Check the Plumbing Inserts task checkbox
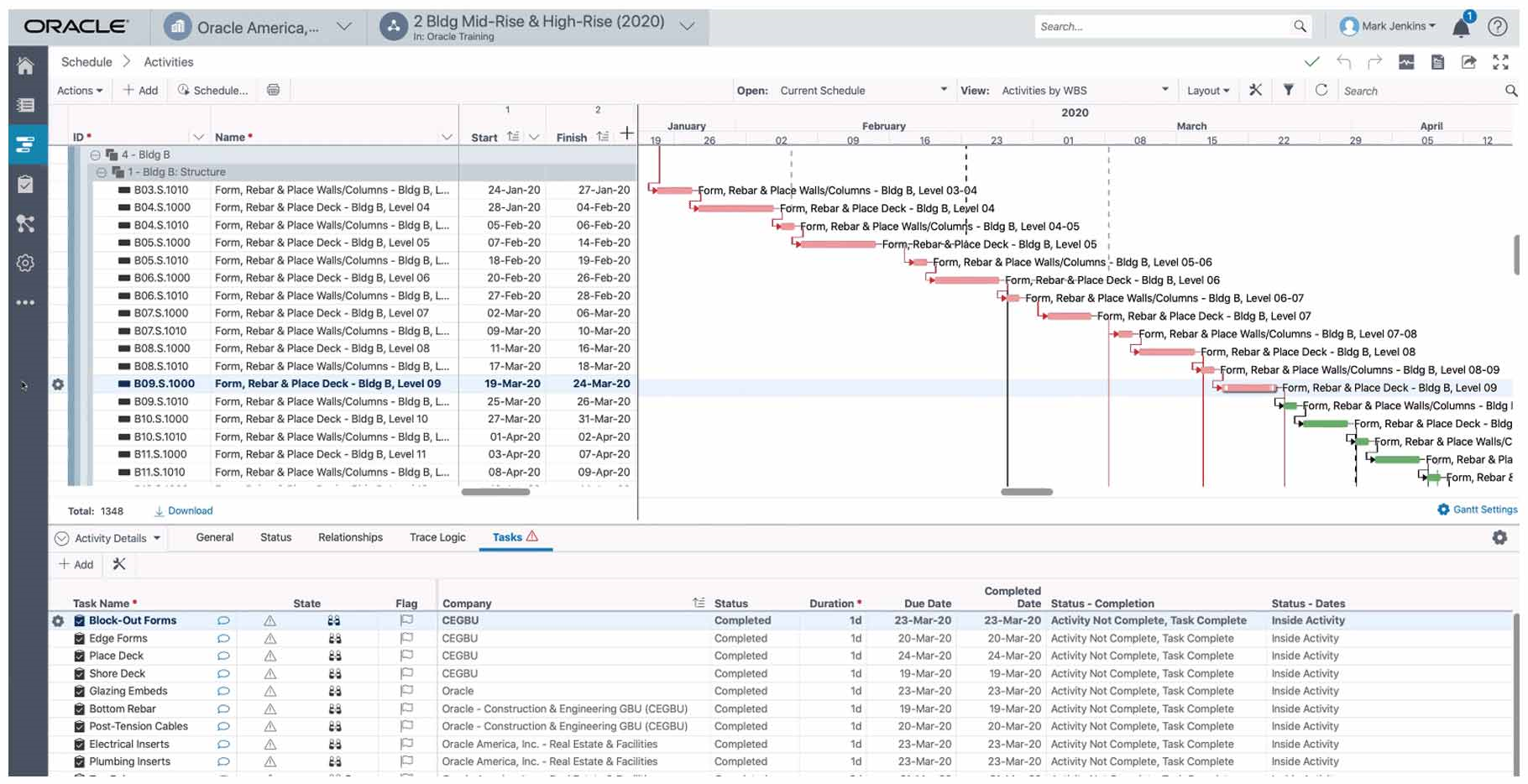The height and width of the screenshot is (784, 1528). click(x=78, y=761)
